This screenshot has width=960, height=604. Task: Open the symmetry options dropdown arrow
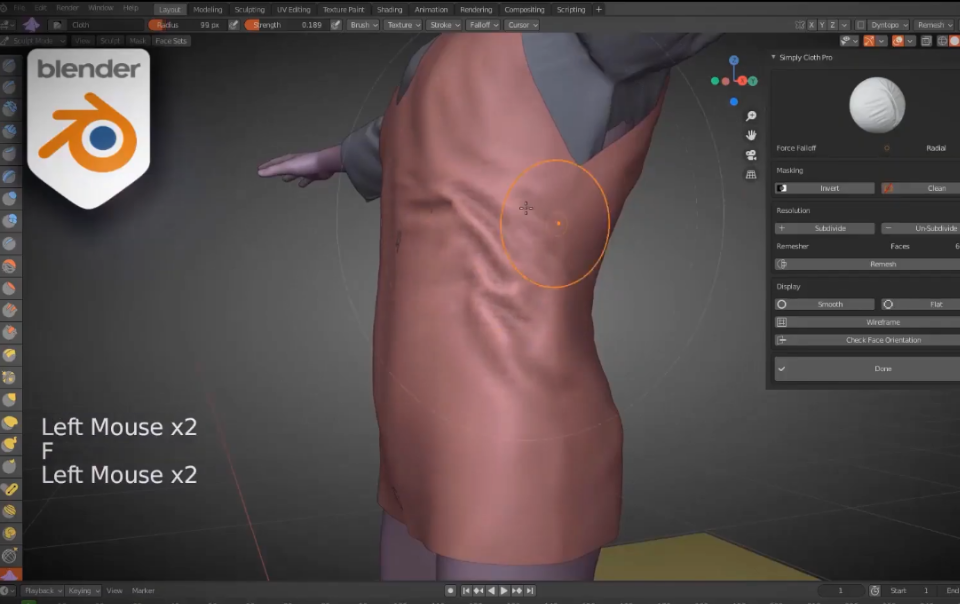pos(844,25)
